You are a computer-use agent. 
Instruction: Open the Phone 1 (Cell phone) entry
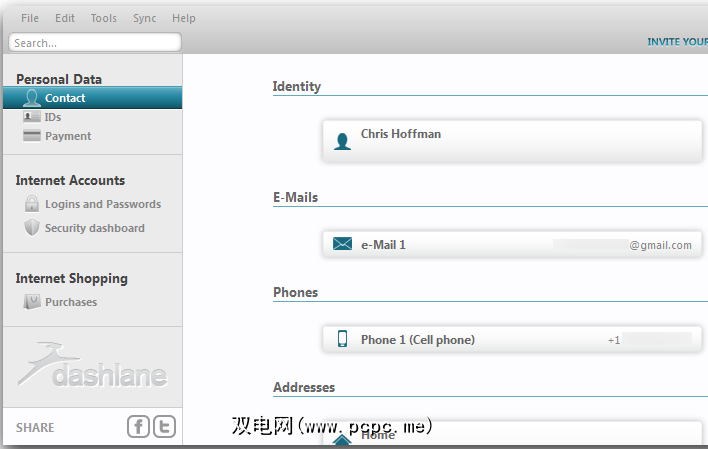512,339
